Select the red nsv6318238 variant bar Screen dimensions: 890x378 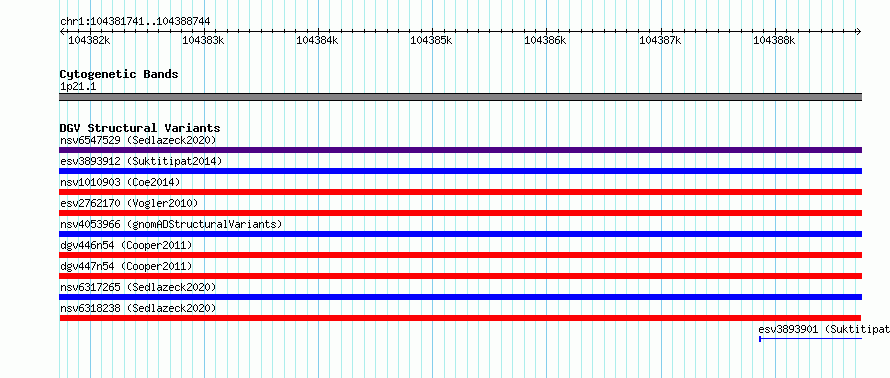click(x=460, y=318)
